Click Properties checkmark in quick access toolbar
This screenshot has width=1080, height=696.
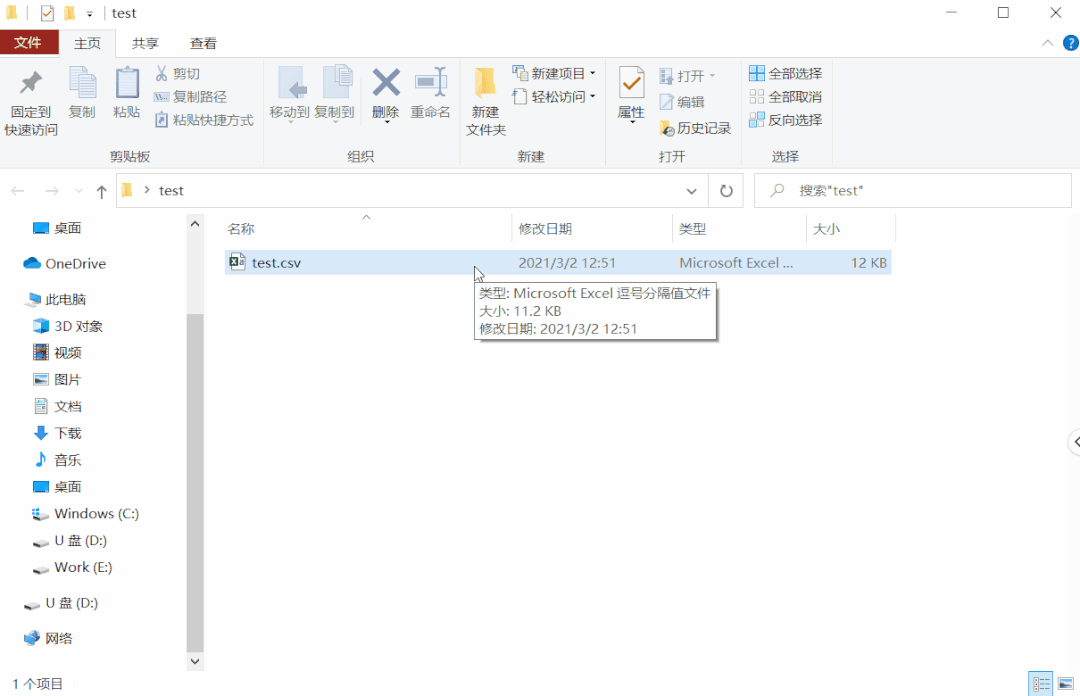[x=47, y=13]
